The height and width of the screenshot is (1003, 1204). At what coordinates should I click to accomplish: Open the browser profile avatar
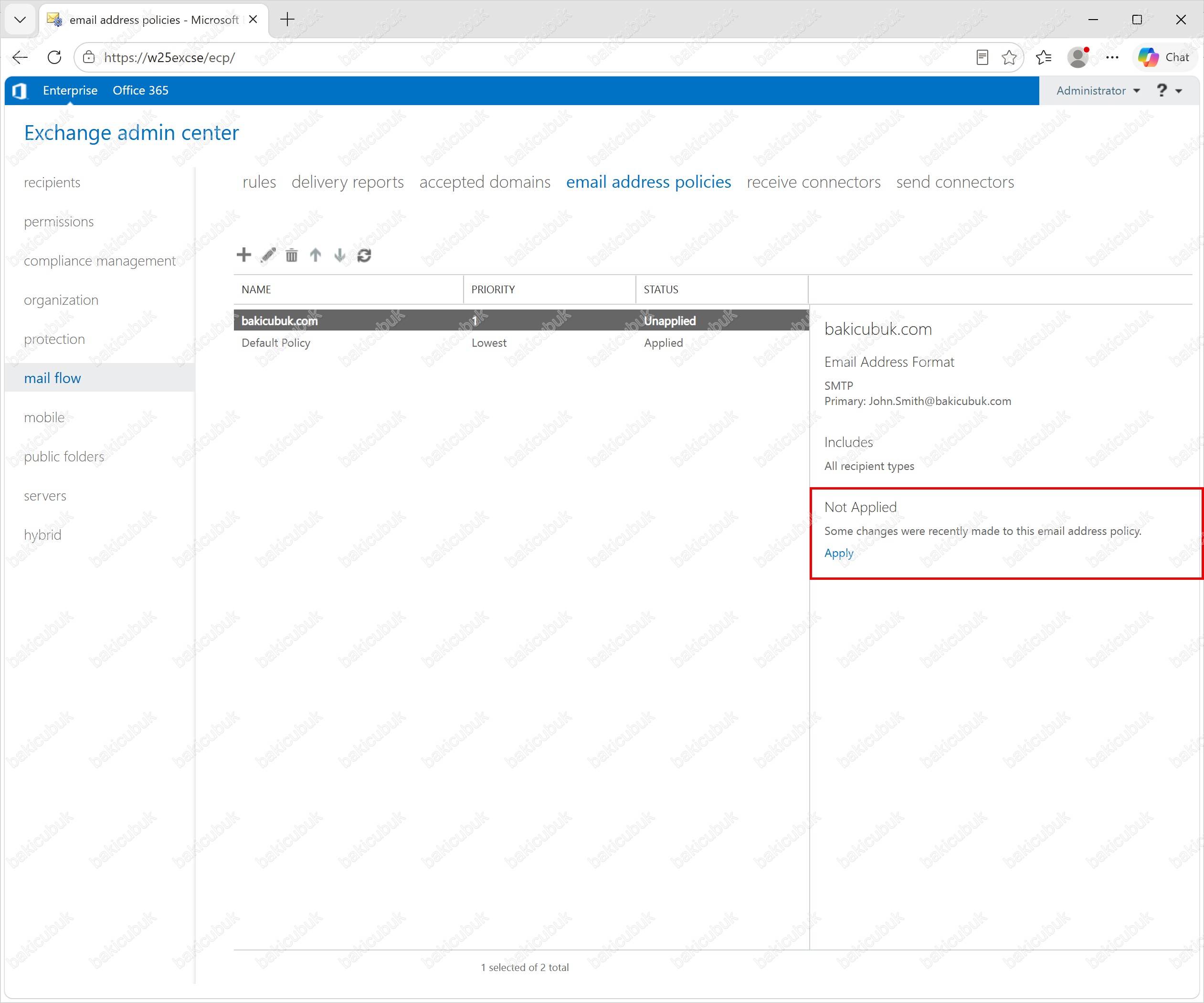click(1078, 57)
